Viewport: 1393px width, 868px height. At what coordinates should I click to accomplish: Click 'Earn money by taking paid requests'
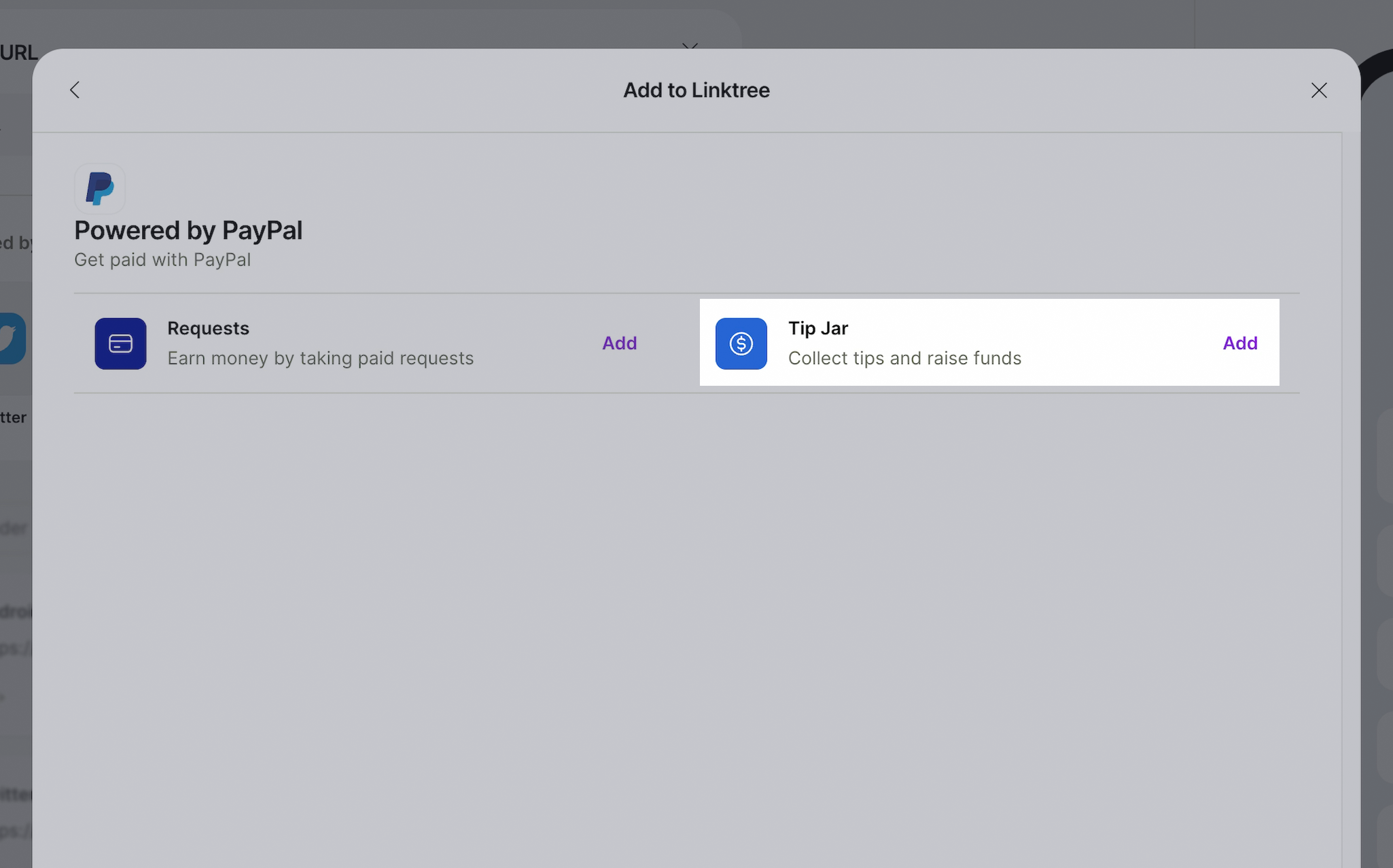coord(320,358)
